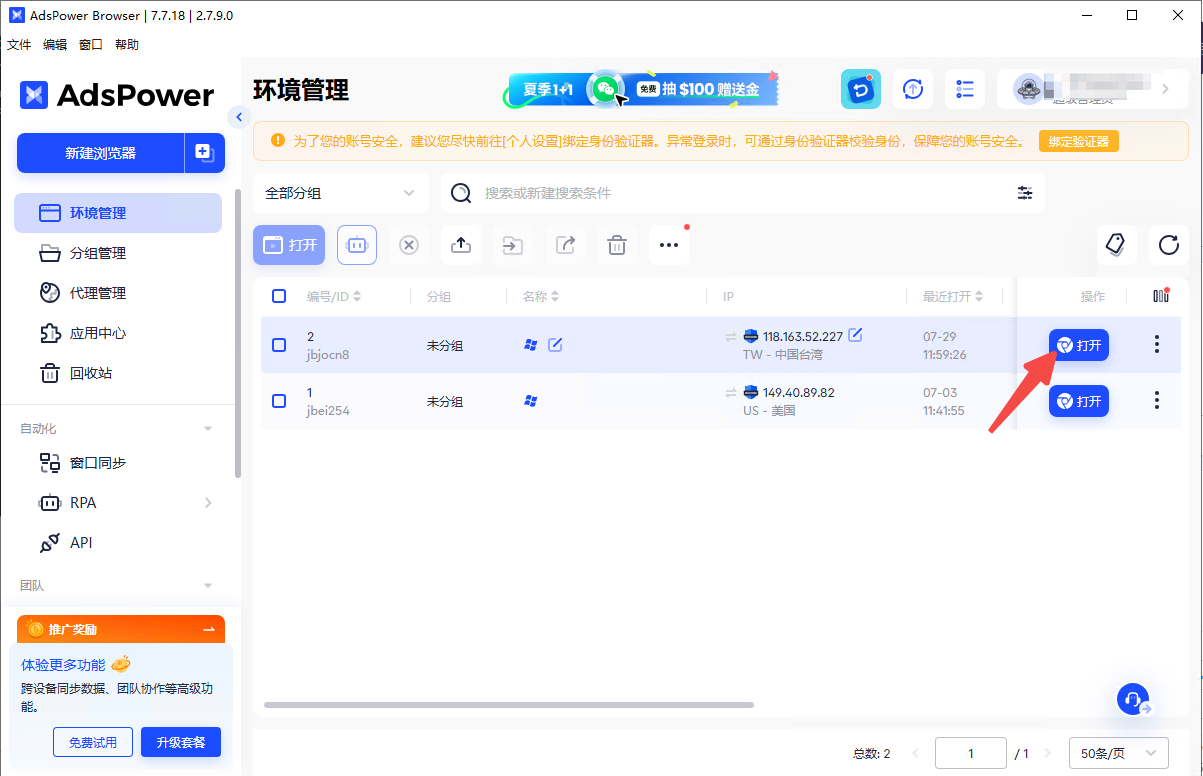Open the 50条/页 page size dropdown
Image resolution: width=1203 pixels, height=776 pixels.
tap(1118, 753)
